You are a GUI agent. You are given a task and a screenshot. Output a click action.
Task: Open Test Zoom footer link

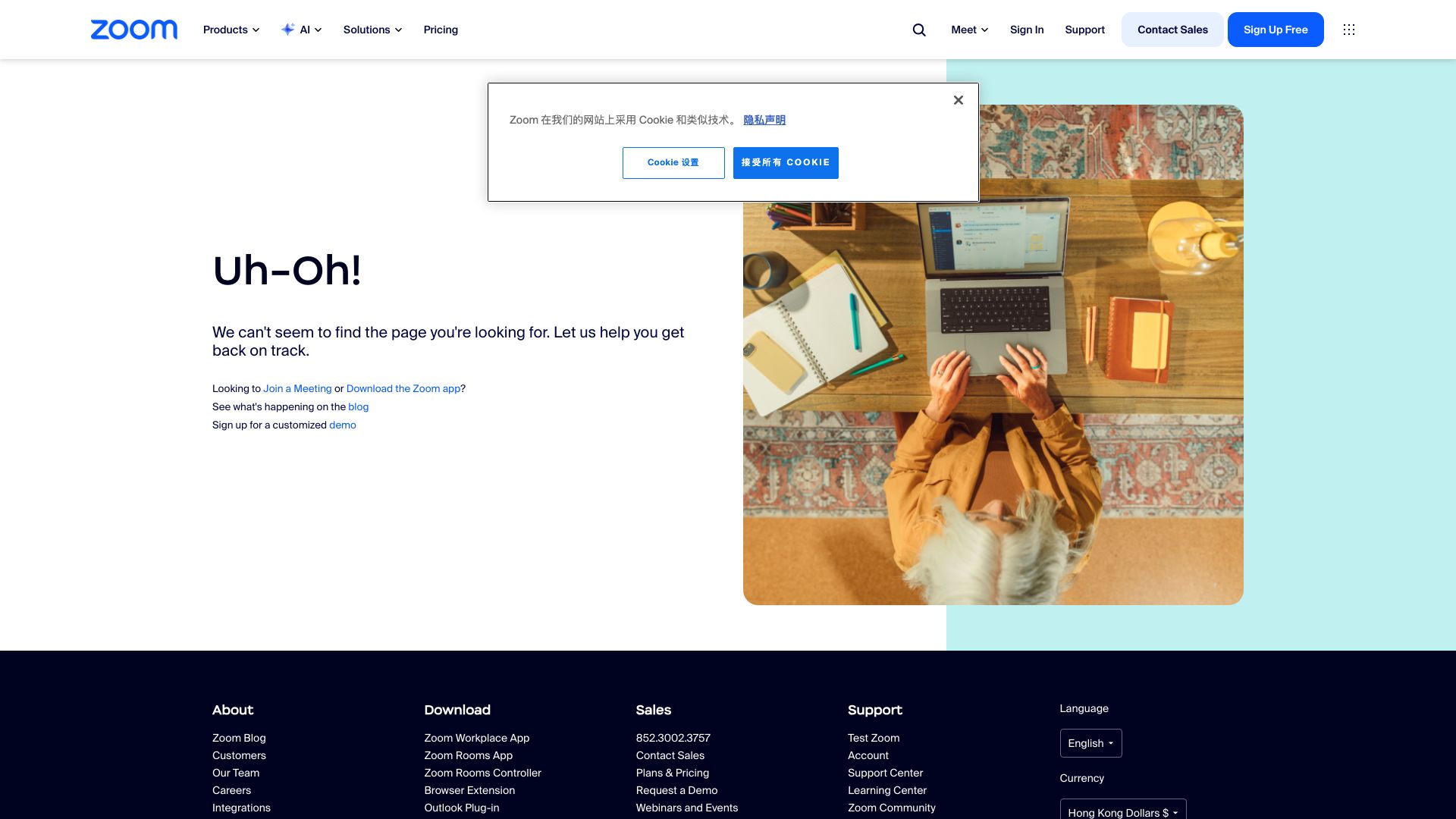click(874, 738)
